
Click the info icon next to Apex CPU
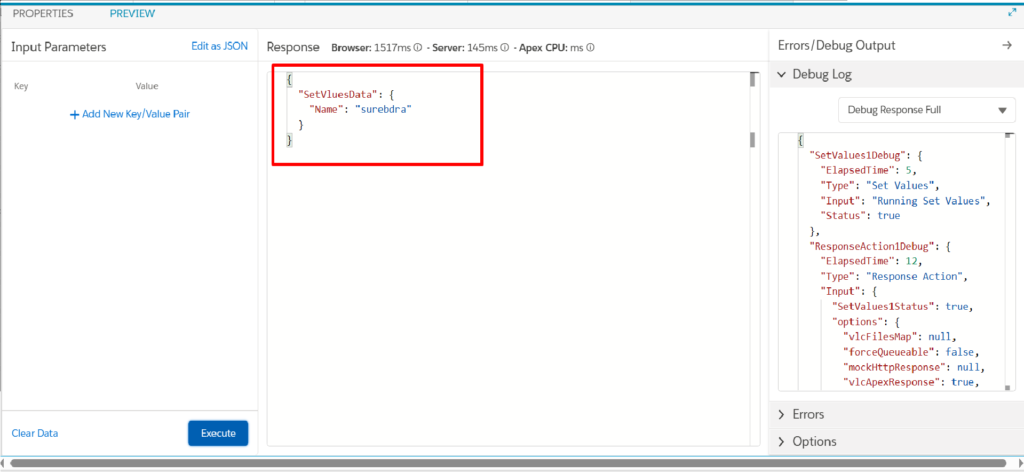[x=590, y=48]
